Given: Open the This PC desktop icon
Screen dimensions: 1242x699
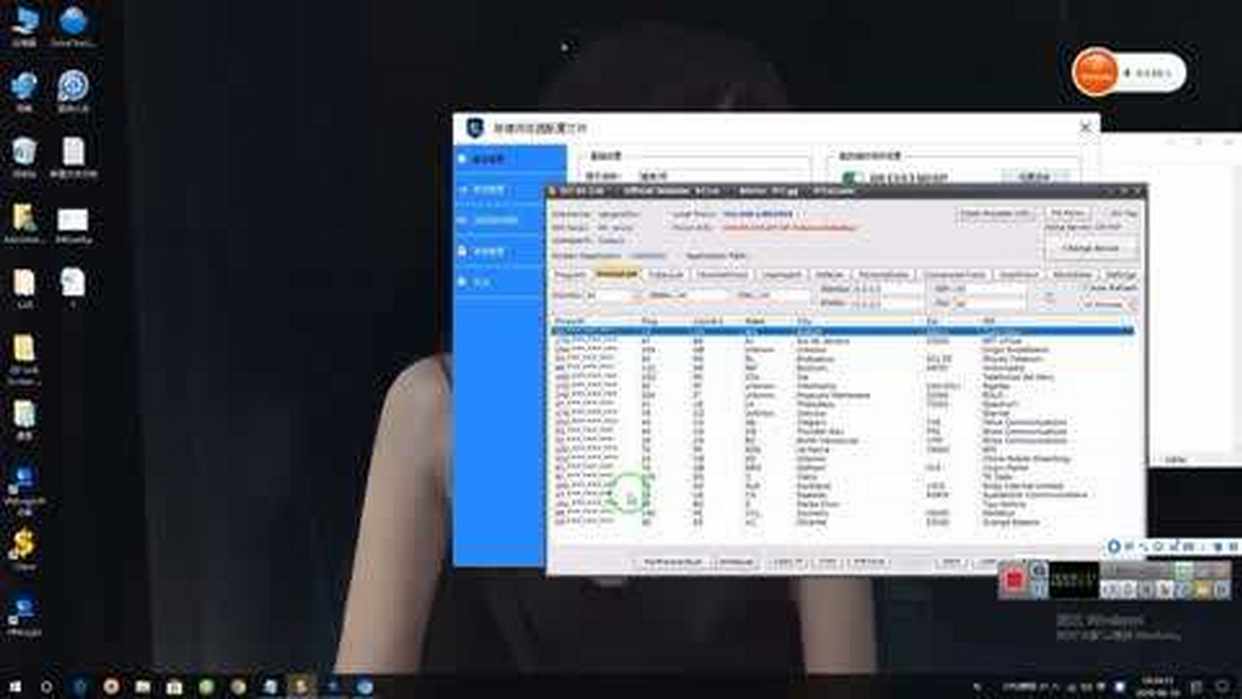Looking at the screenshot, I should [x=24, y=21].
